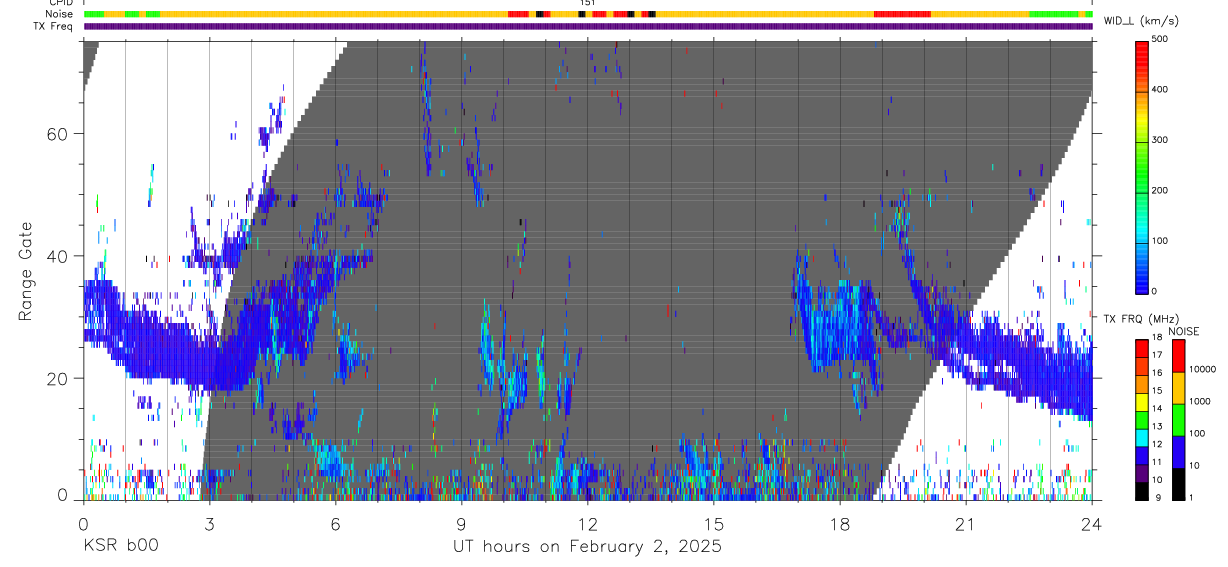Click the 'TX Freq' row label
This screenshot has height=567, width=1228.
[55, 26]
